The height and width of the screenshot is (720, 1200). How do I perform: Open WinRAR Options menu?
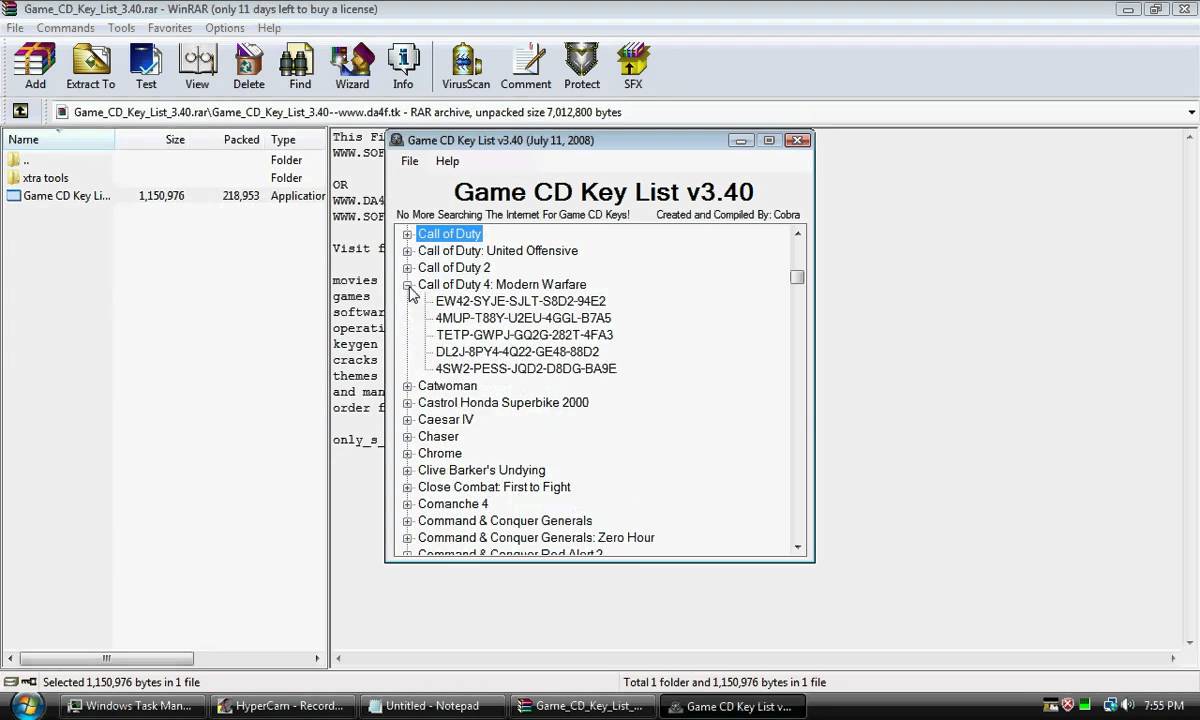point(225,28)
